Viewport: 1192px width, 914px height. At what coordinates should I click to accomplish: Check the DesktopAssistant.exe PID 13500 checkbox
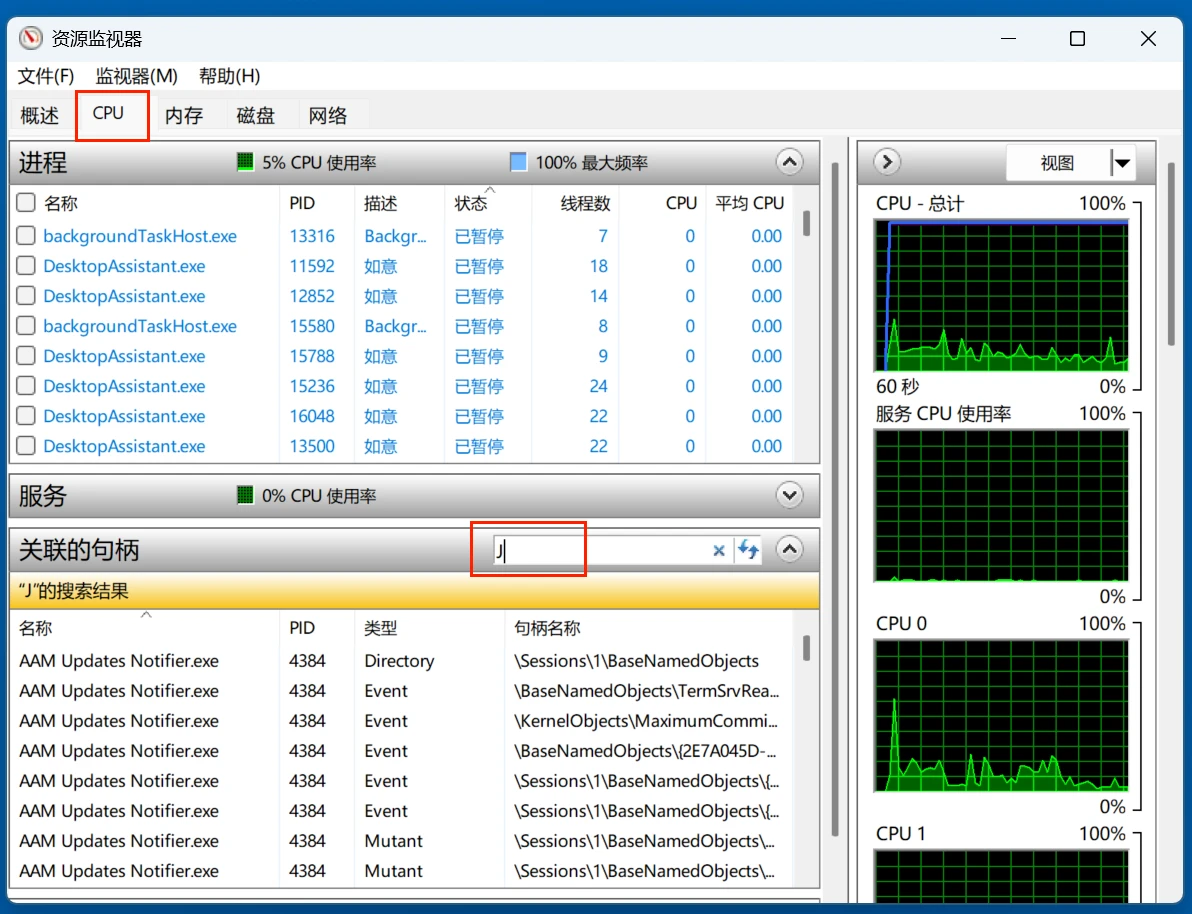click(x=26, y=446)
